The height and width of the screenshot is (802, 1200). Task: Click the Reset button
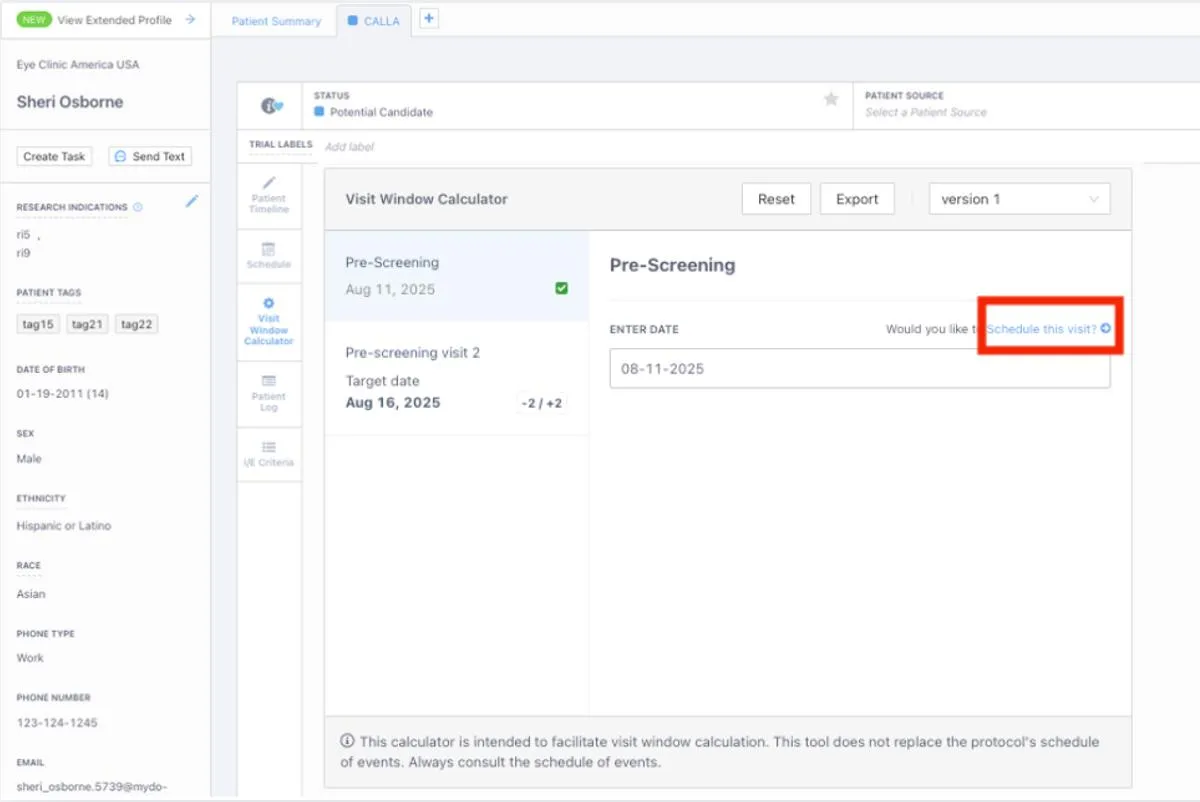[776, 199]
